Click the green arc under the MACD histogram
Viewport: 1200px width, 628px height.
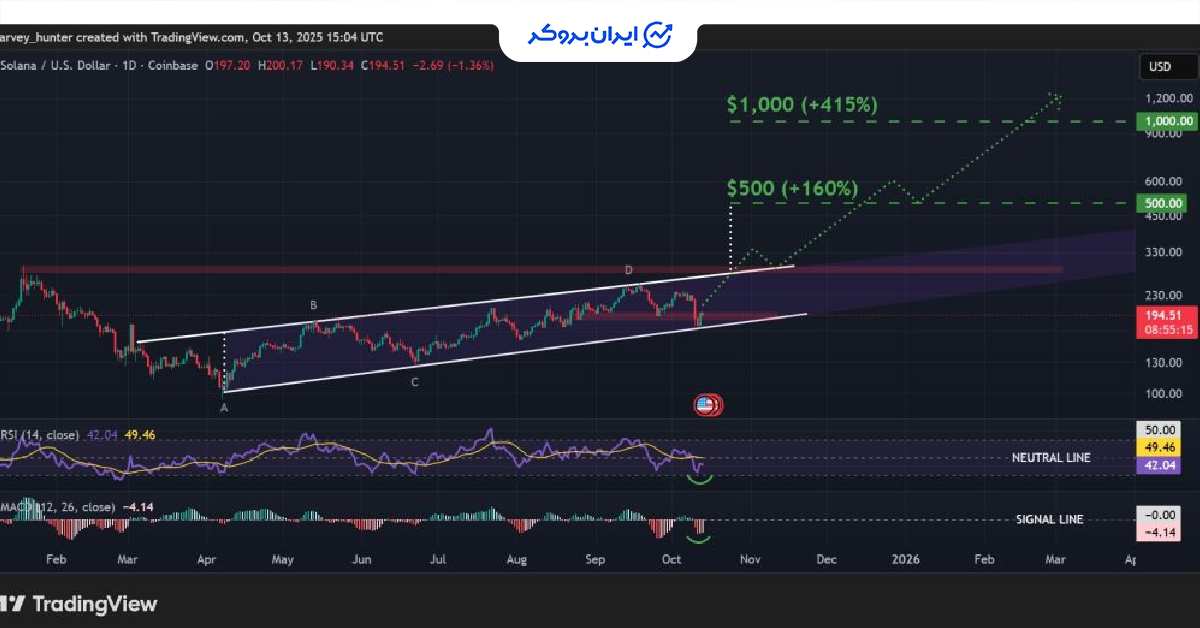point(698,540)
